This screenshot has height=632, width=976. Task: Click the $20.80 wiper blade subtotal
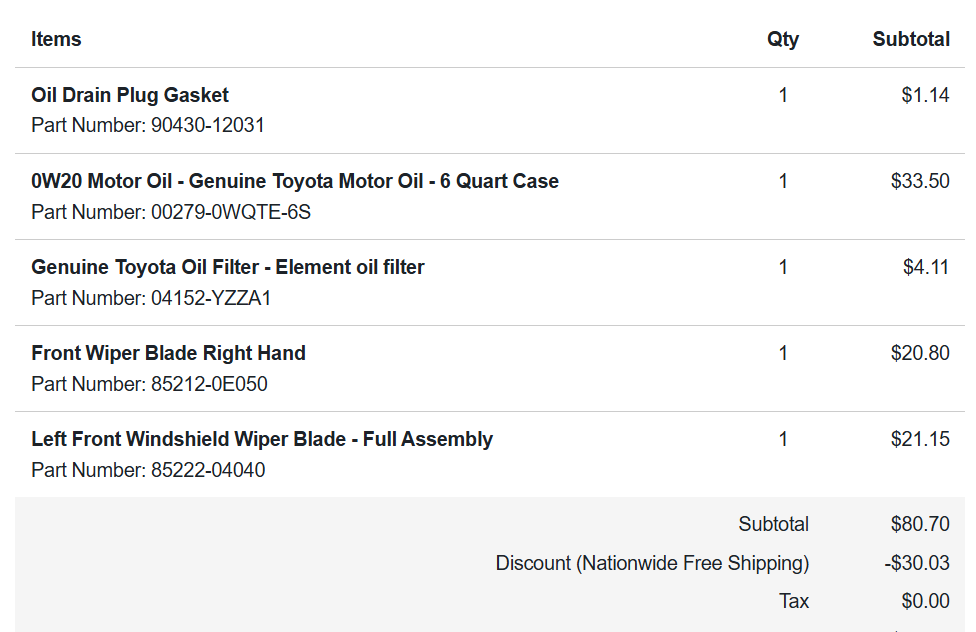920,353
